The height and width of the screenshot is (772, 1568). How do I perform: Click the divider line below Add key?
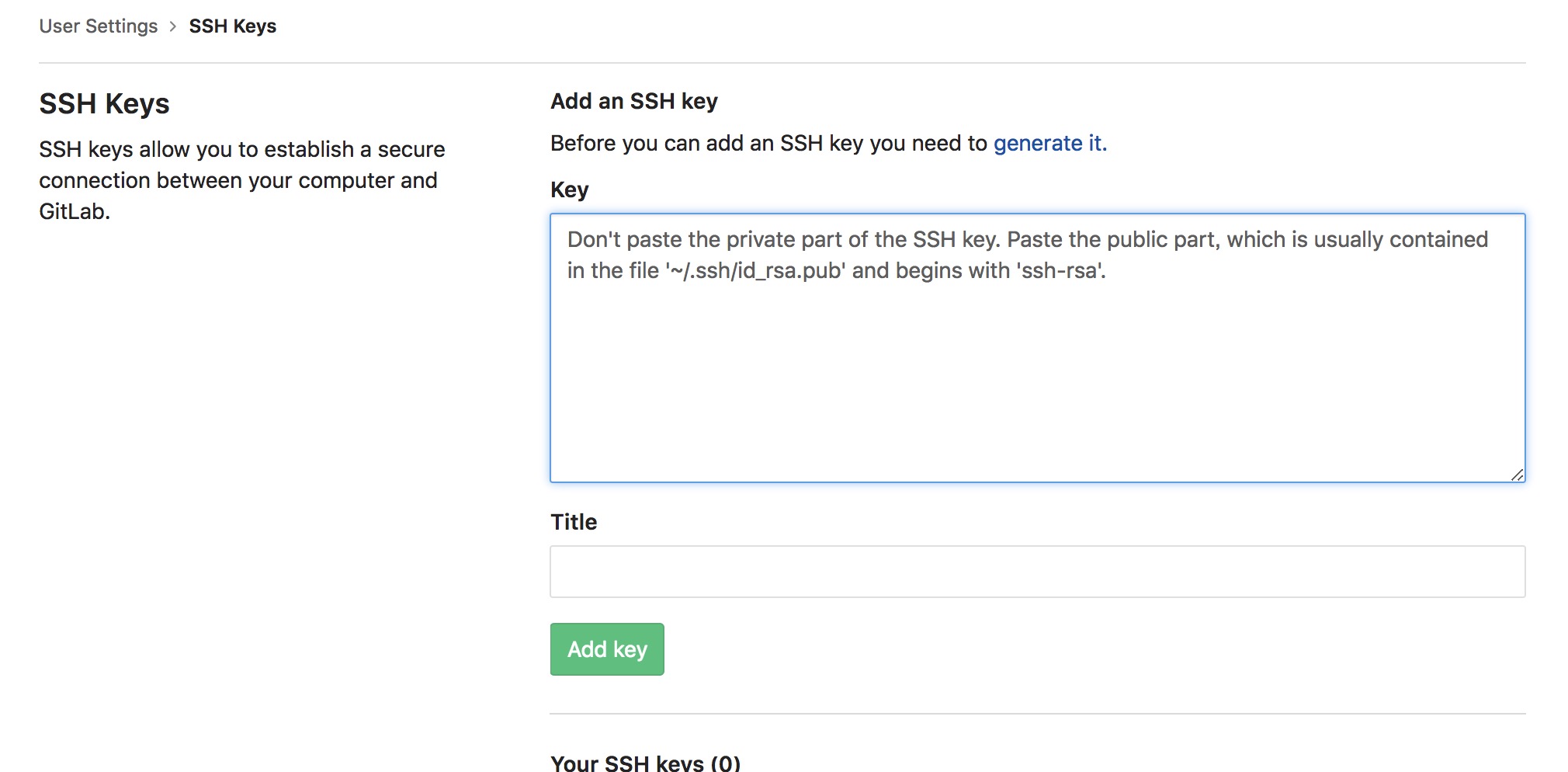pyautogui.click(x=1037, y=714)
